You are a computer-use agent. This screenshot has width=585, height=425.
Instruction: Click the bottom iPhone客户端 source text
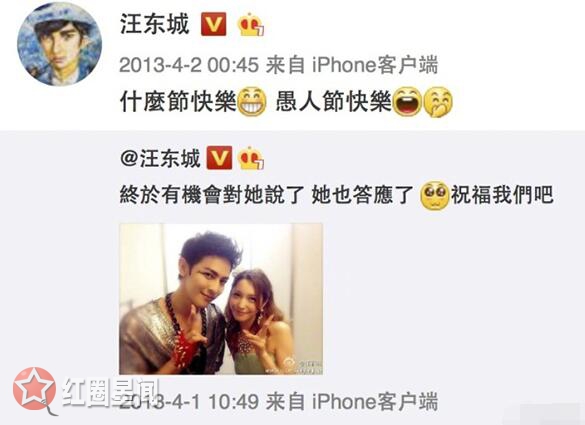click(x=375, y=401)
